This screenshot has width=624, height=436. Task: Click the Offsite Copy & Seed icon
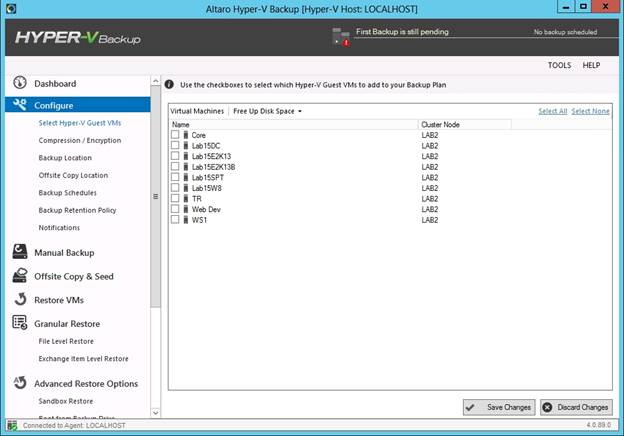tap(20, 275)
